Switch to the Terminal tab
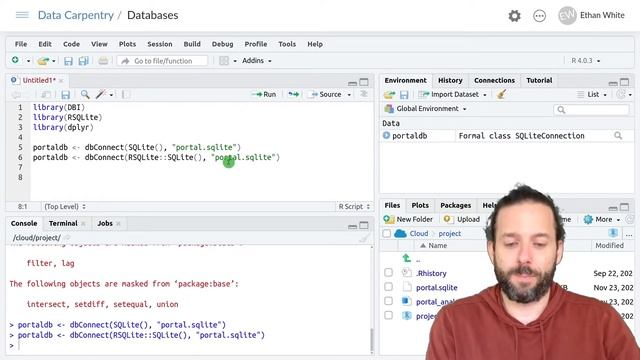Screen dimensions: 640x360 tap(63, 223)
